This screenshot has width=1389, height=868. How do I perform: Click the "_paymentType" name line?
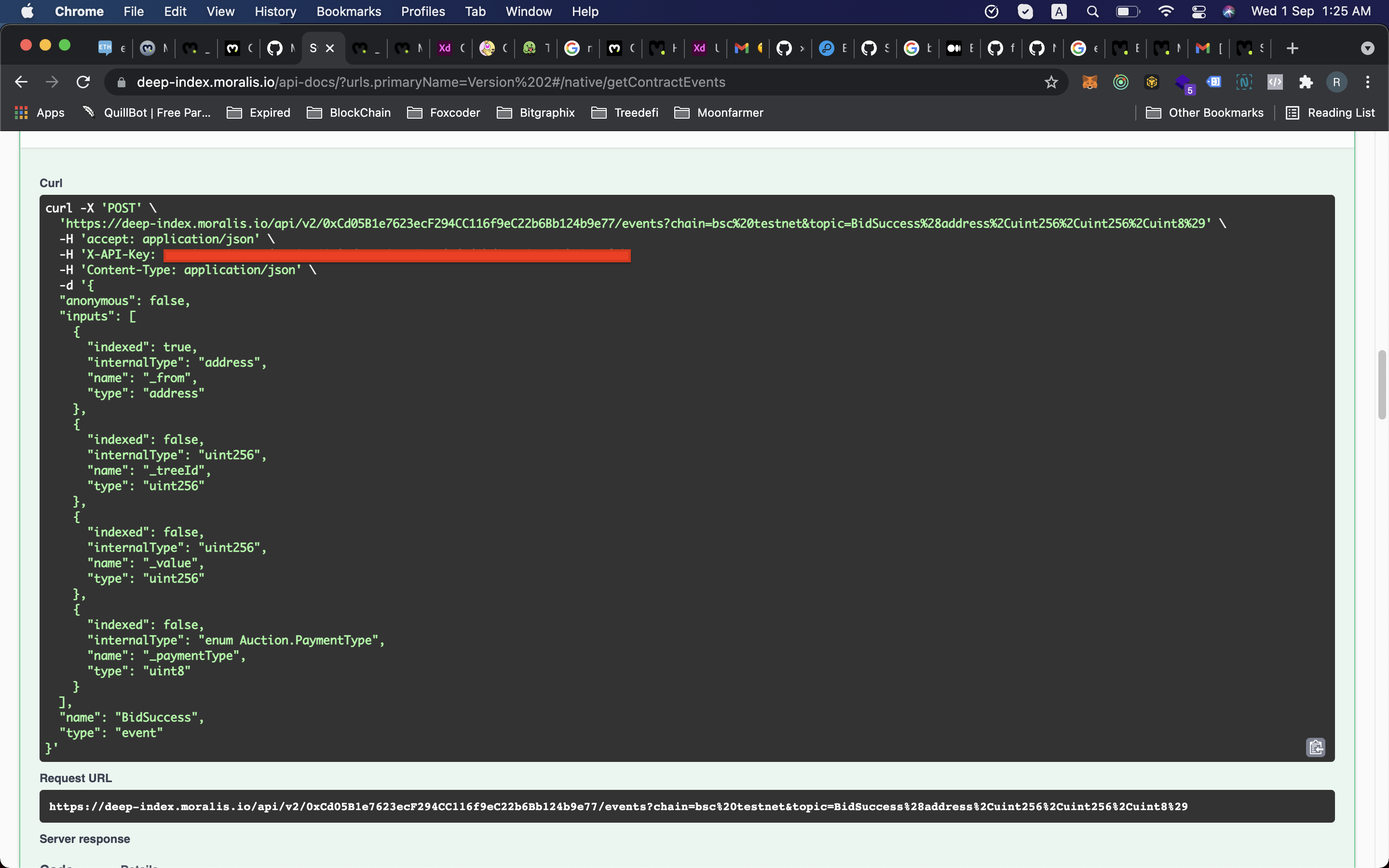pyautogui.click(x=166, y=656)
